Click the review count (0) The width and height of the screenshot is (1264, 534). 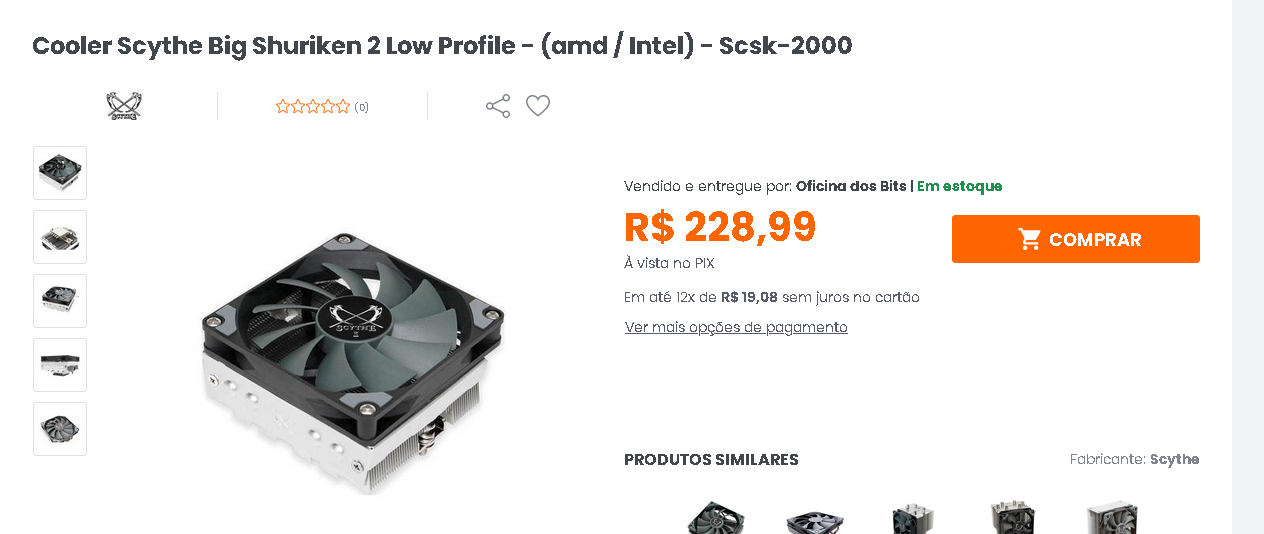(x=361, y=107)
